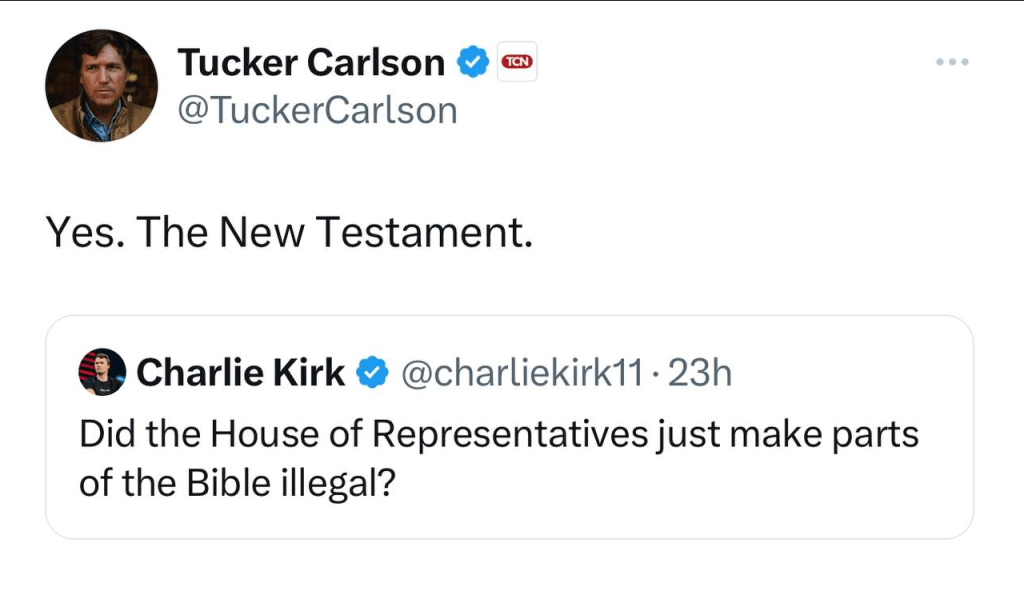Open the @charliekirk11 handle
The height and width of the screenshot is (591, 1024).
coord(521,373)
